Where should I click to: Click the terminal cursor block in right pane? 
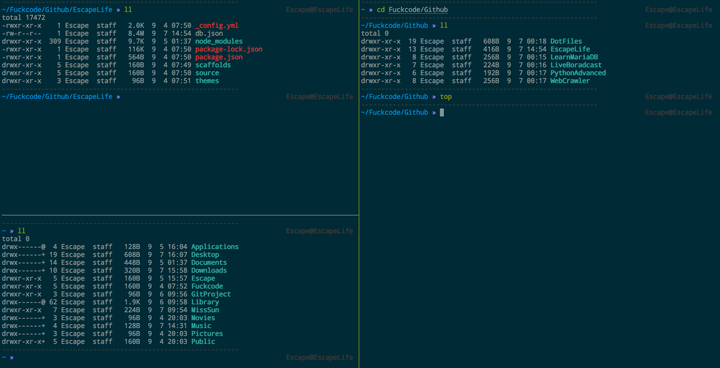(x=442, y=113)
